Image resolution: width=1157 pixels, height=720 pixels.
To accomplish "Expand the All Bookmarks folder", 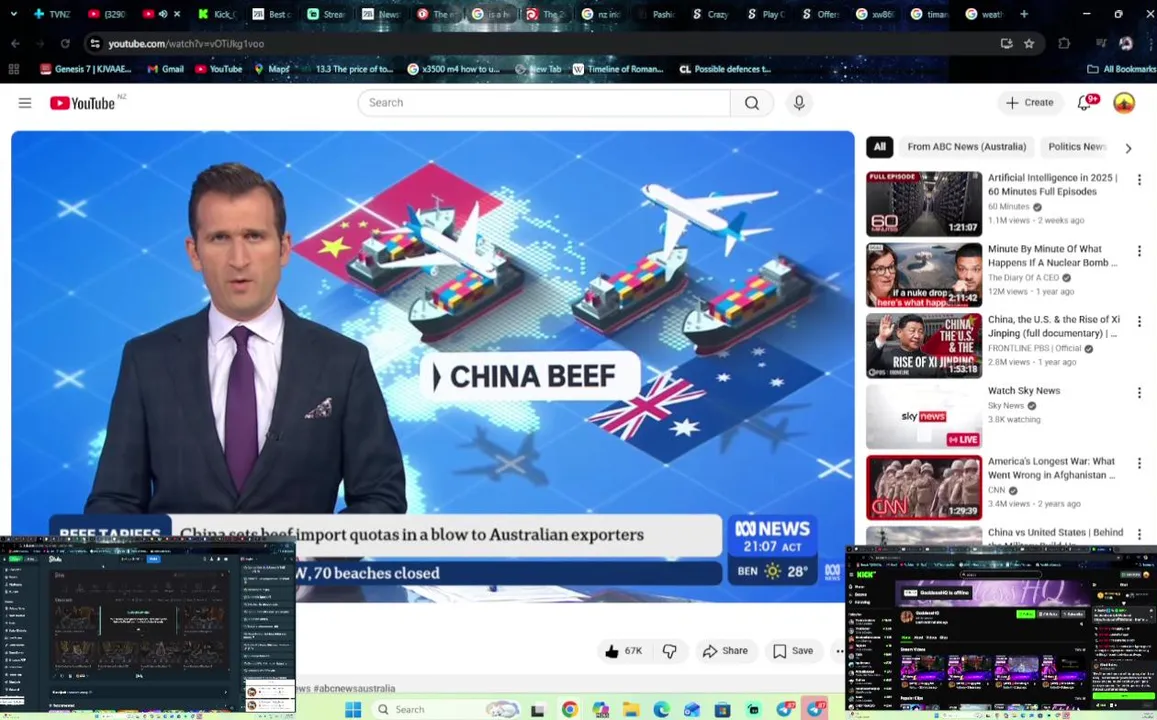I will (x=1121, y=69).
